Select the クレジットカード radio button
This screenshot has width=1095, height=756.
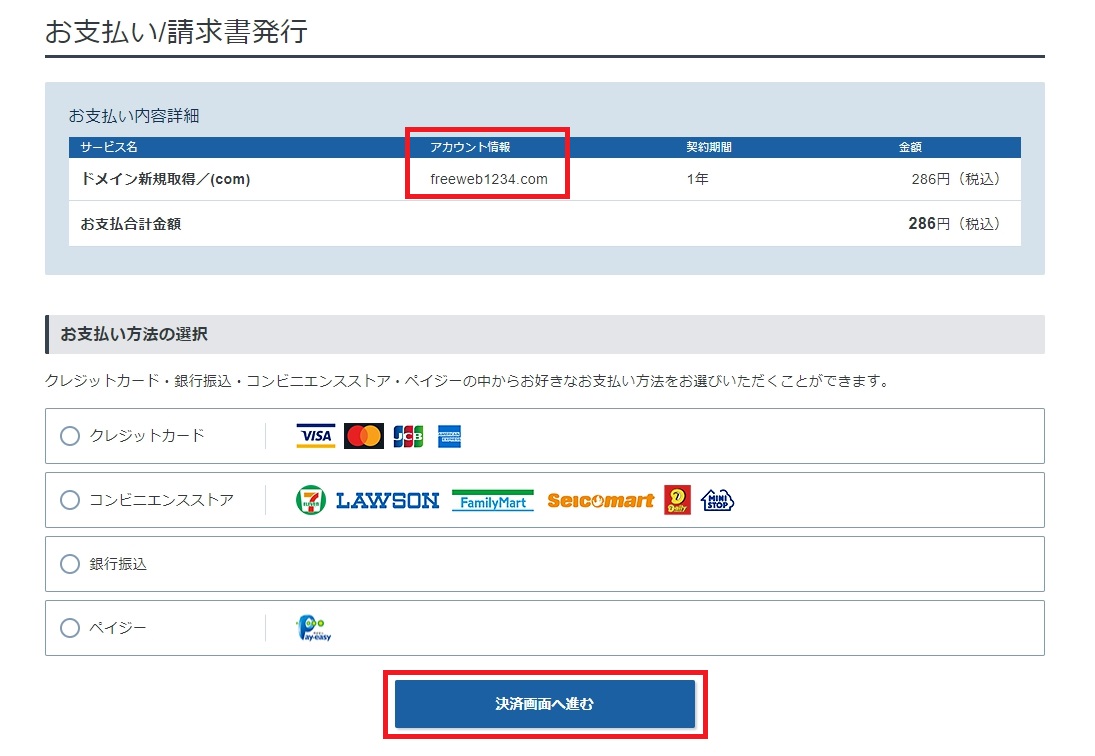click(70, 436)
